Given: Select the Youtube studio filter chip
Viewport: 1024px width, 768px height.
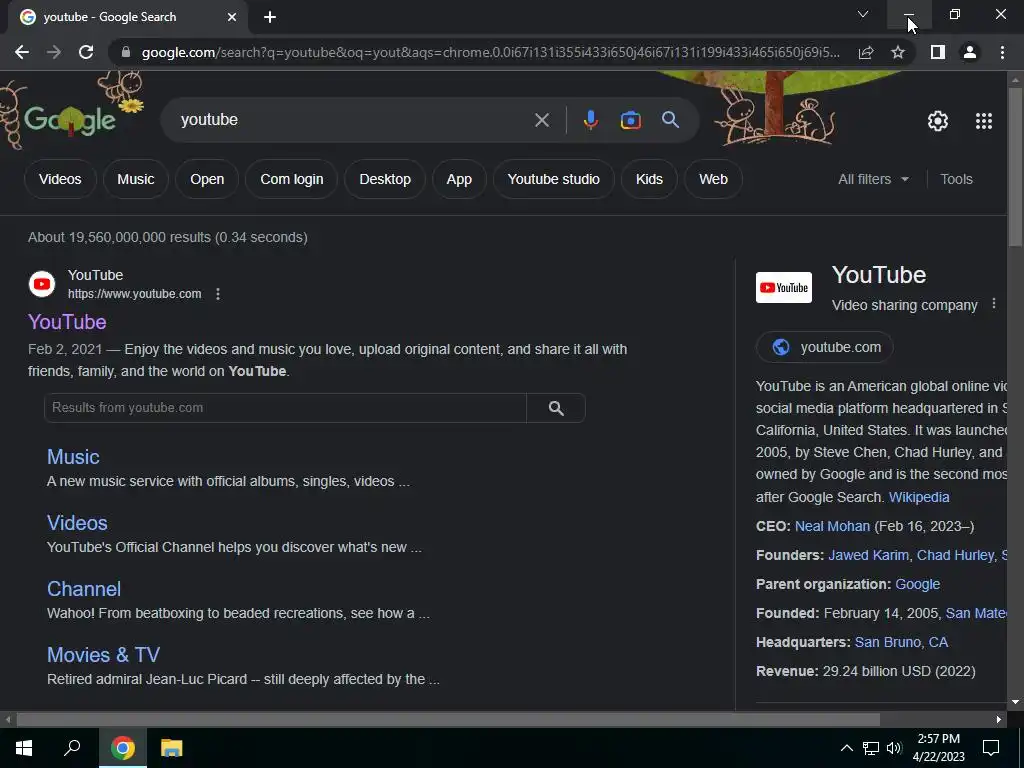Looking at the screenshot, I should tap(554, 179).
